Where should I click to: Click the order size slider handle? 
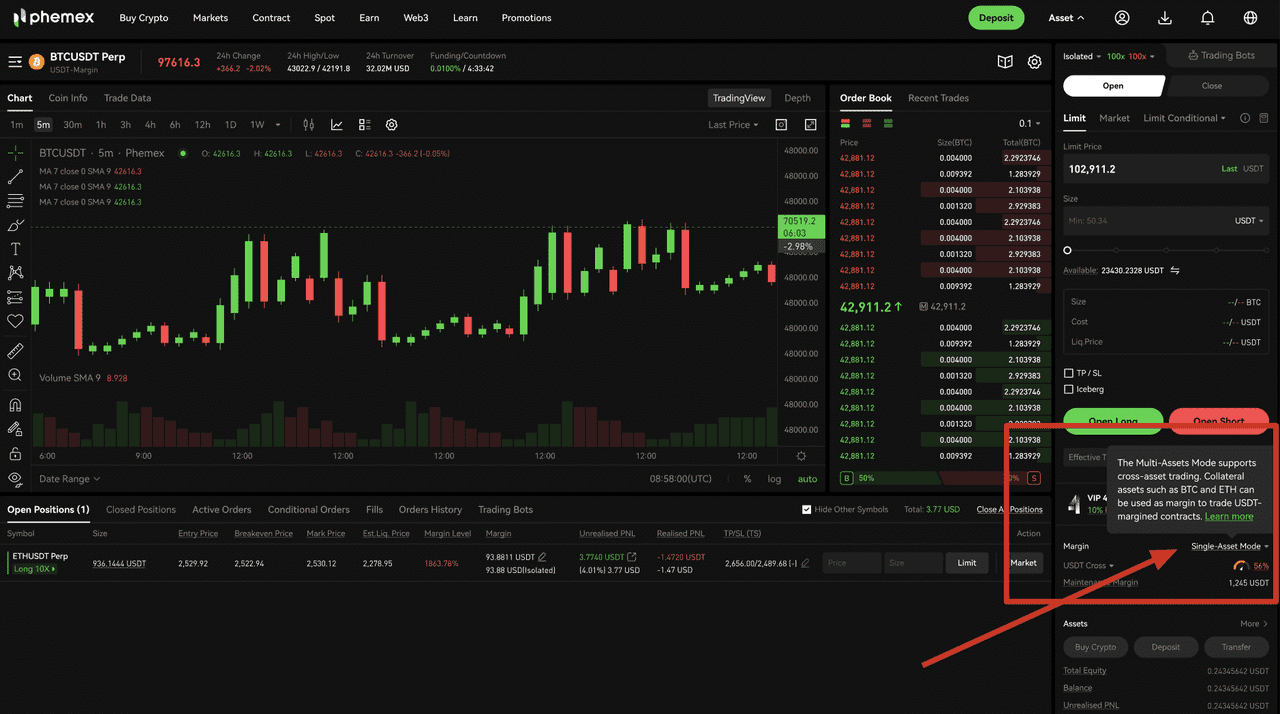point(1067,250)
